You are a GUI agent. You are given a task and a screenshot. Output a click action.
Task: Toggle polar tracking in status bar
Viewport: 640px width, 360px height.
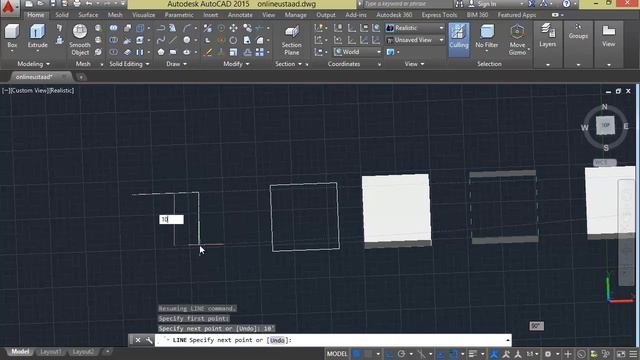click(402, 354)
